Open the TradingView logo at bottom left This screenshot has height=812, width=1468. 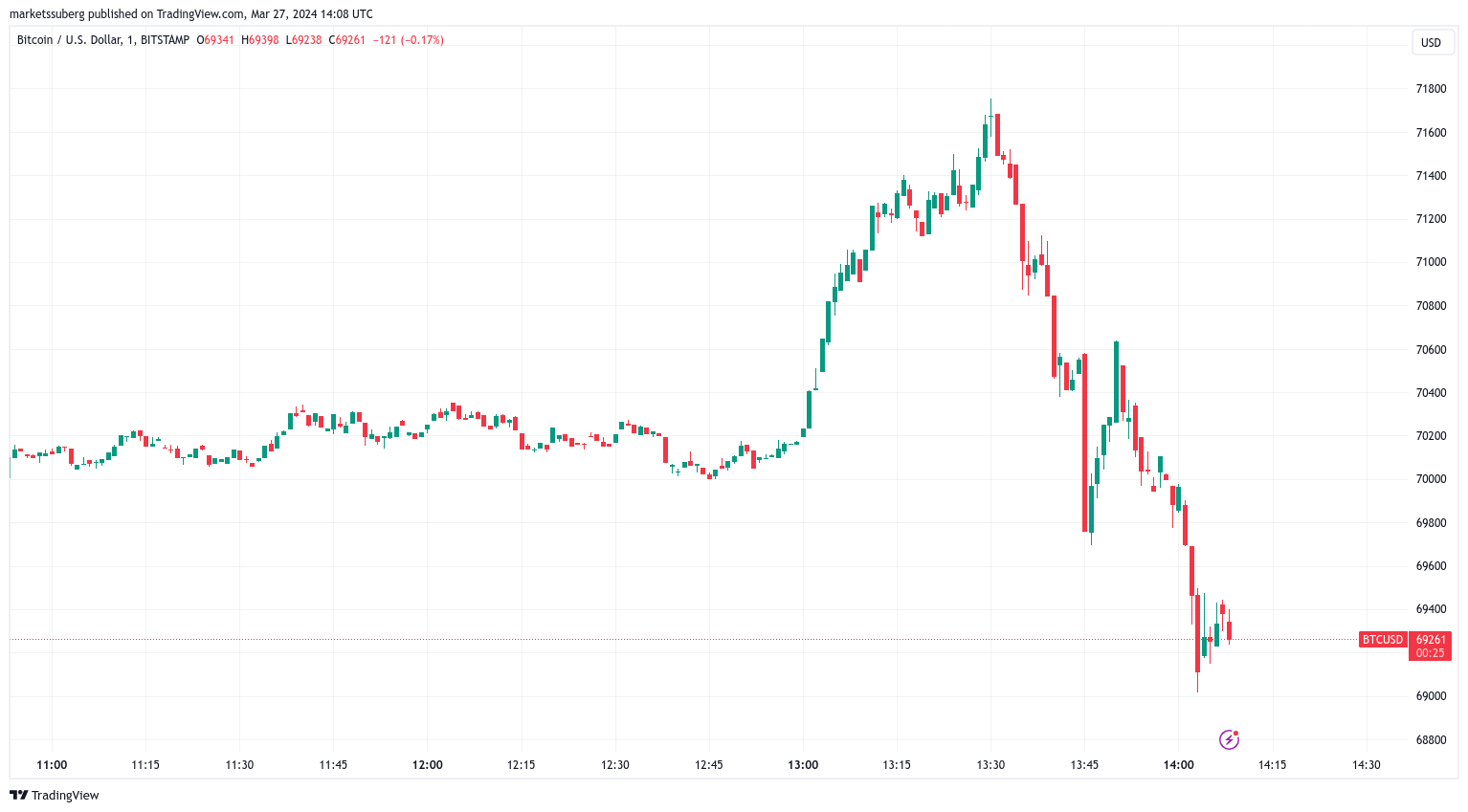55,795
